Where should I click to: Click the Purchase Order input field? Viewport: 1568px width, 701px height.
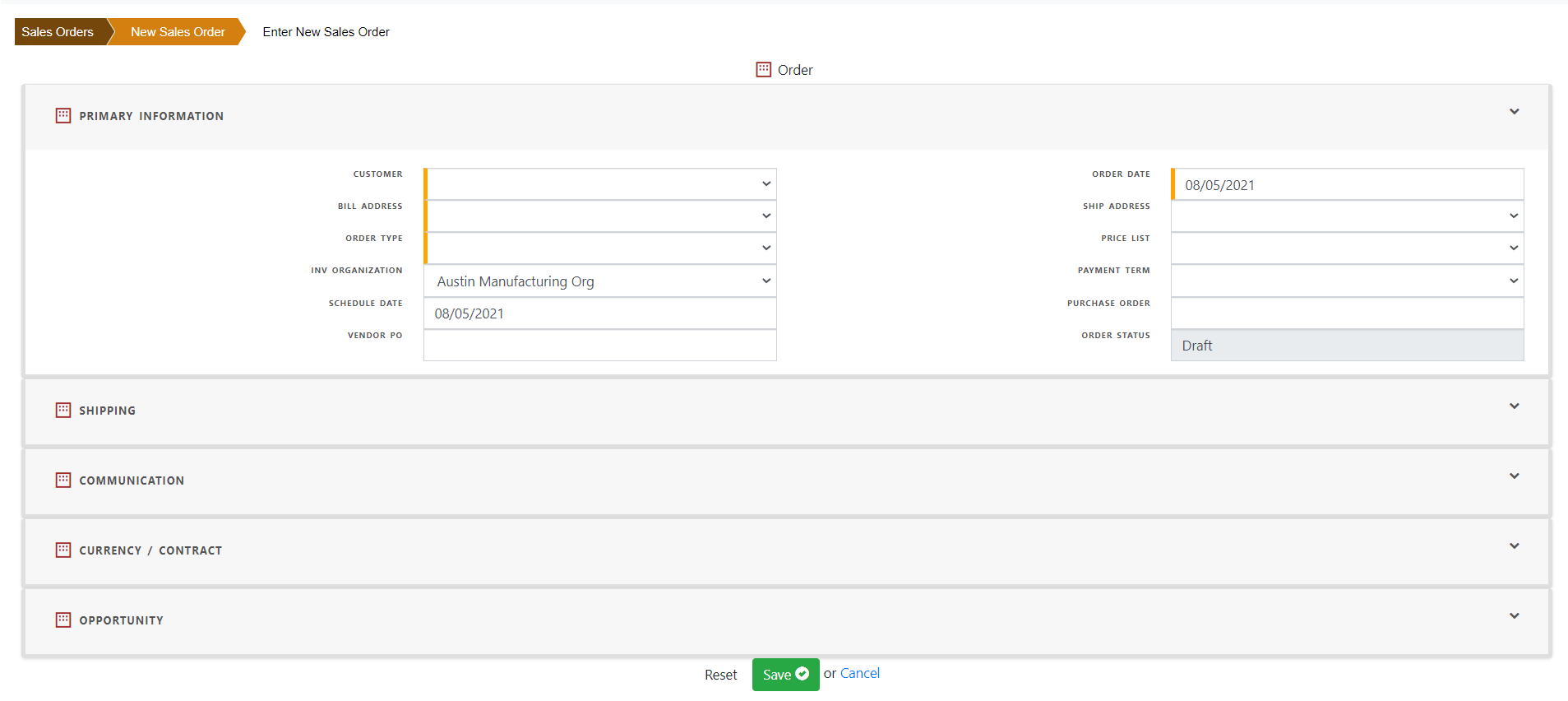tap(1348, 313)
